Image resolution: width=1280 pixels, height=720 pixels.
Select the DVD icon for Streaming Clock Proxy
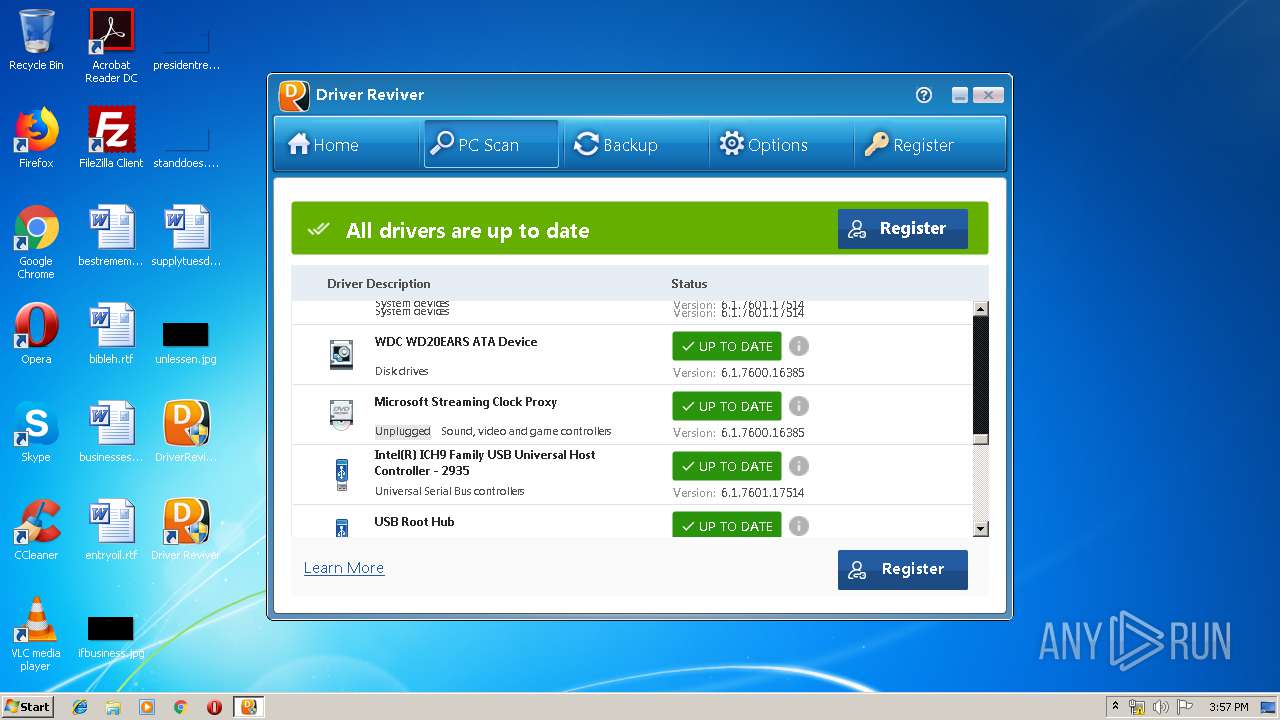click(x=342, y=414)
